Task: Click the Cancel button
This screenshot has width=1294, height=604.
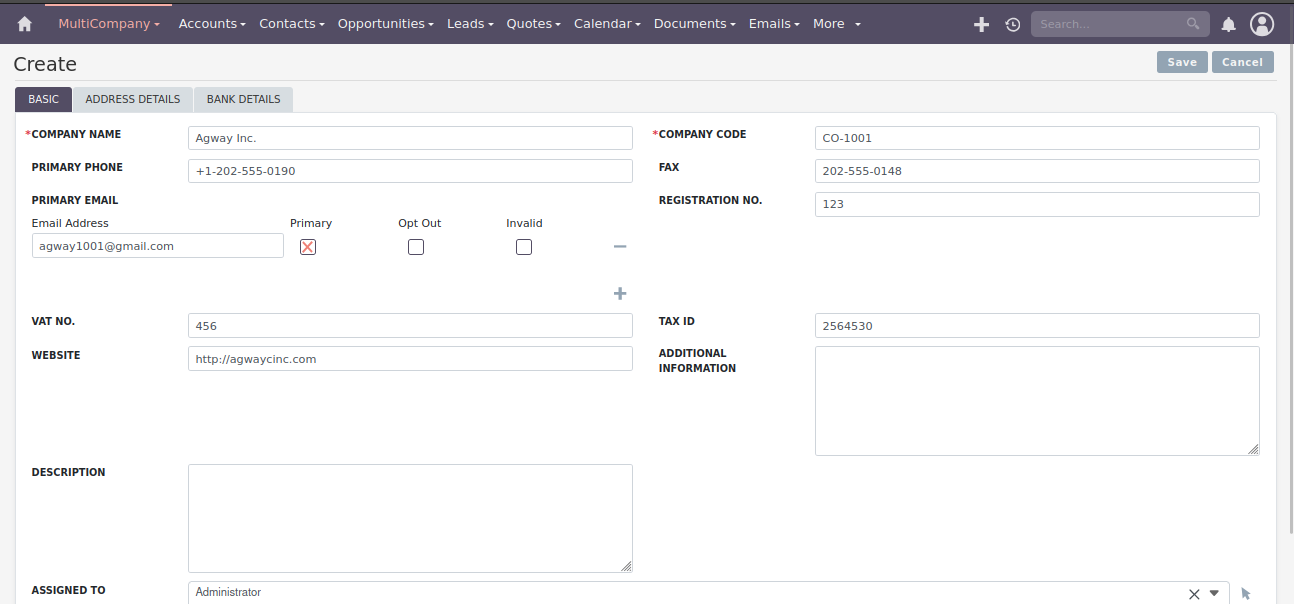Action: (x=1242, y=62)
